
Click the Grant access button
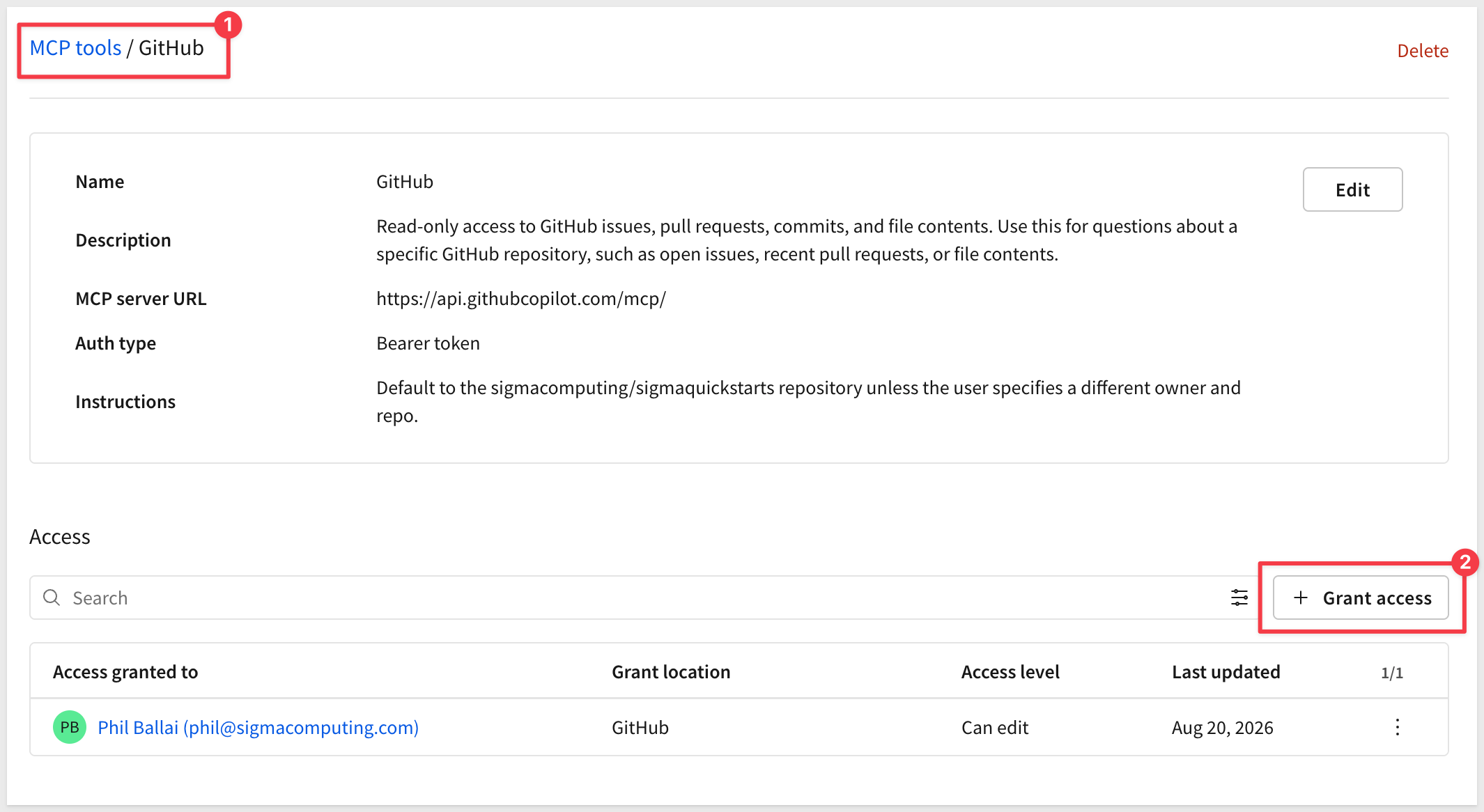(1361, 598)
